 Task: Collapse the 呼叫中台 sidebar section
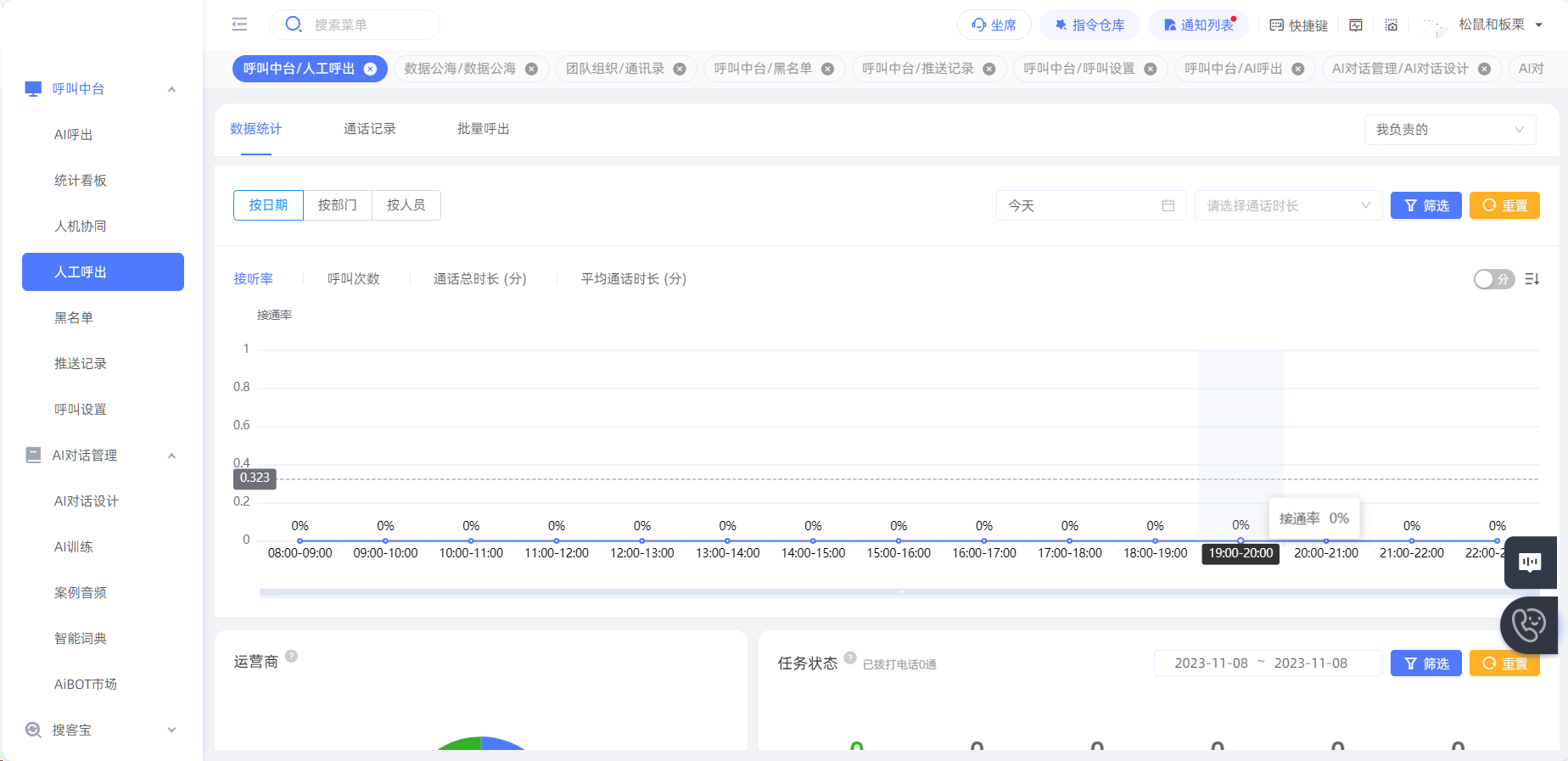[171, 89]
